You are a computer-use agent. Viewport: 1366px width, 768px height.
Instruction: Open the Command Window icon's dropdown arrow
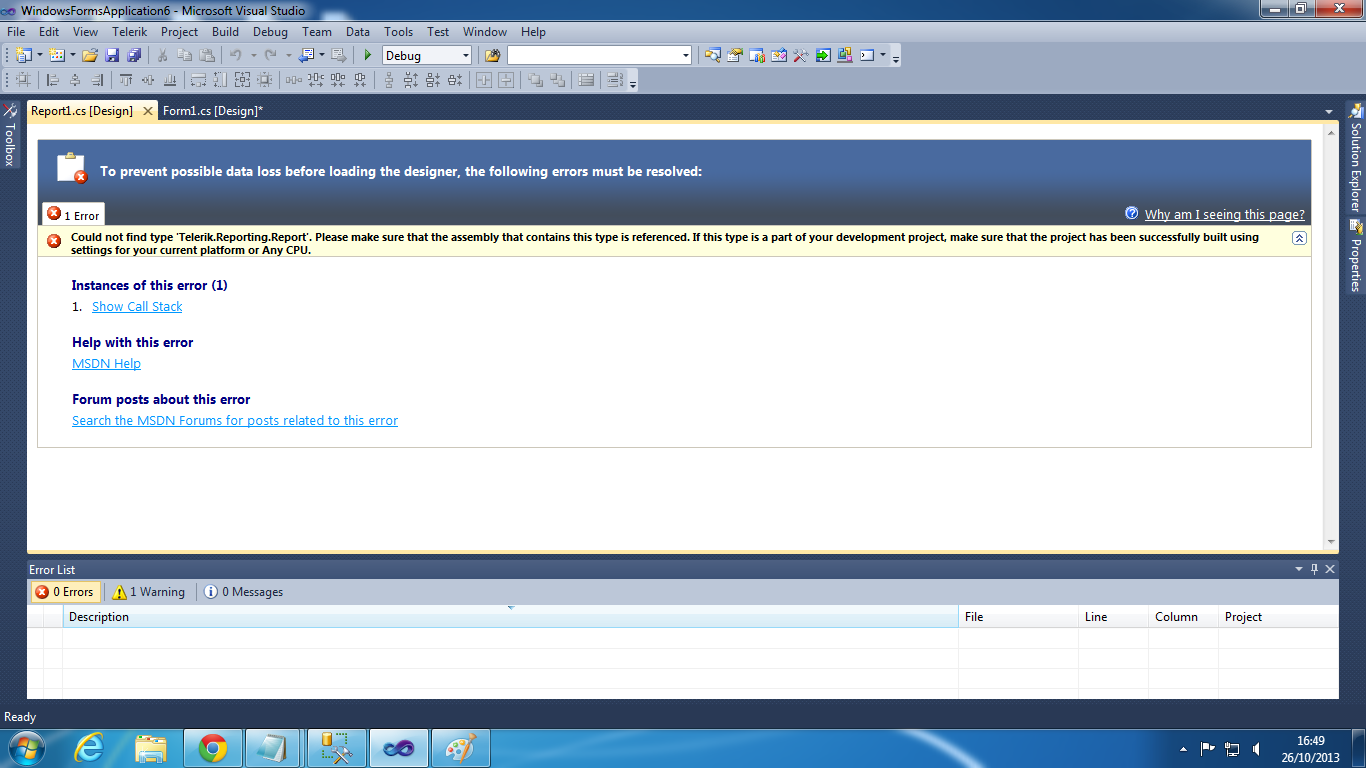(883, 56)
